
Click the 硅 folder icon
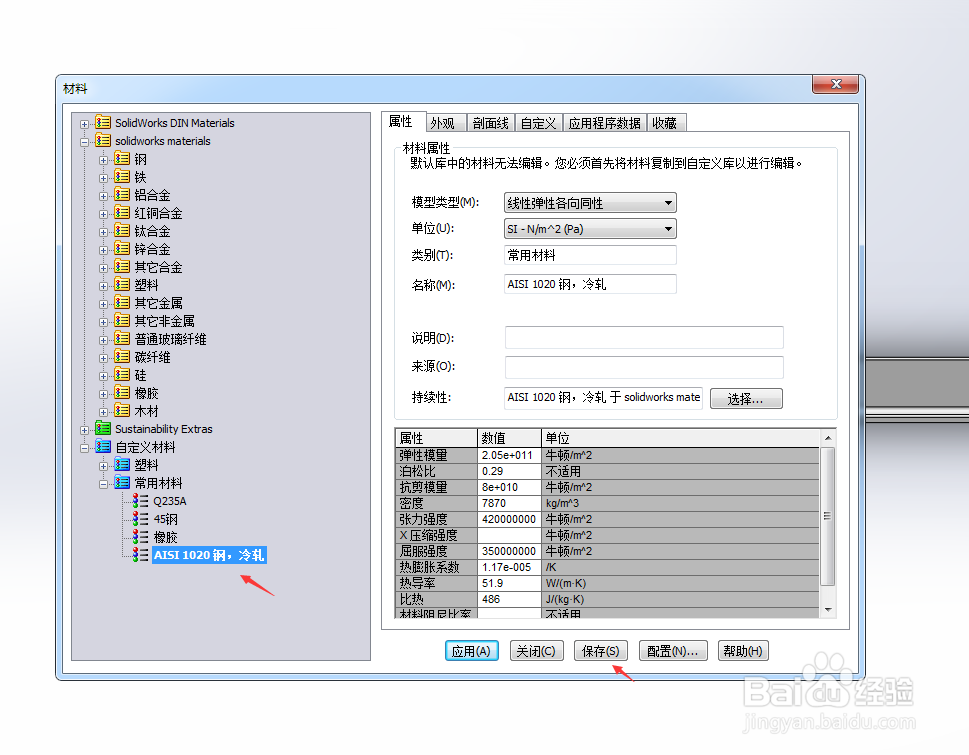(122, 374)
